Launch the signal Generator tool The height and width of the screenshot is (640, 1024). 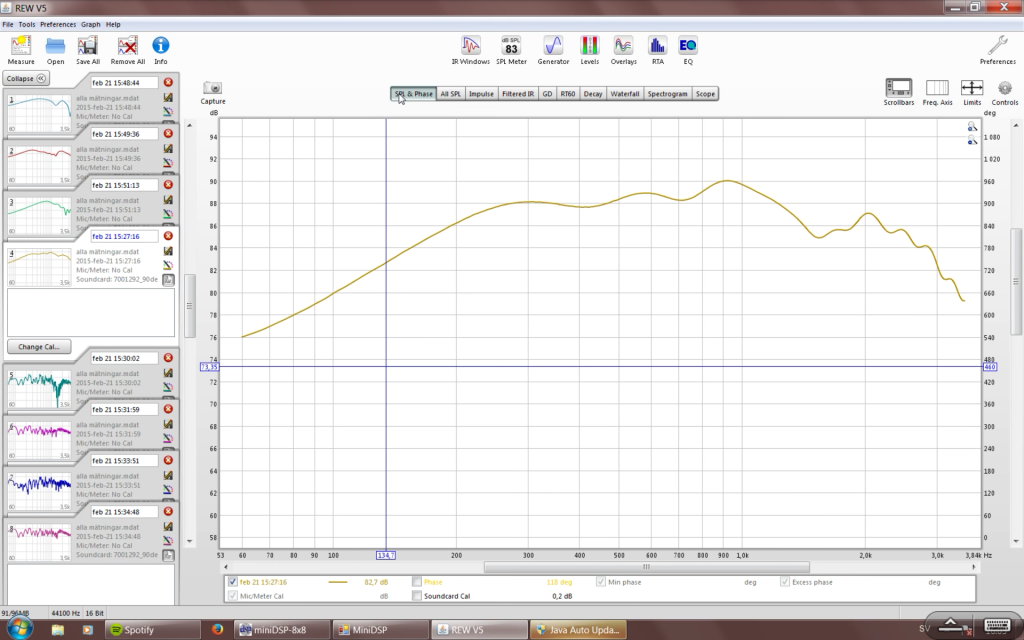553,50
